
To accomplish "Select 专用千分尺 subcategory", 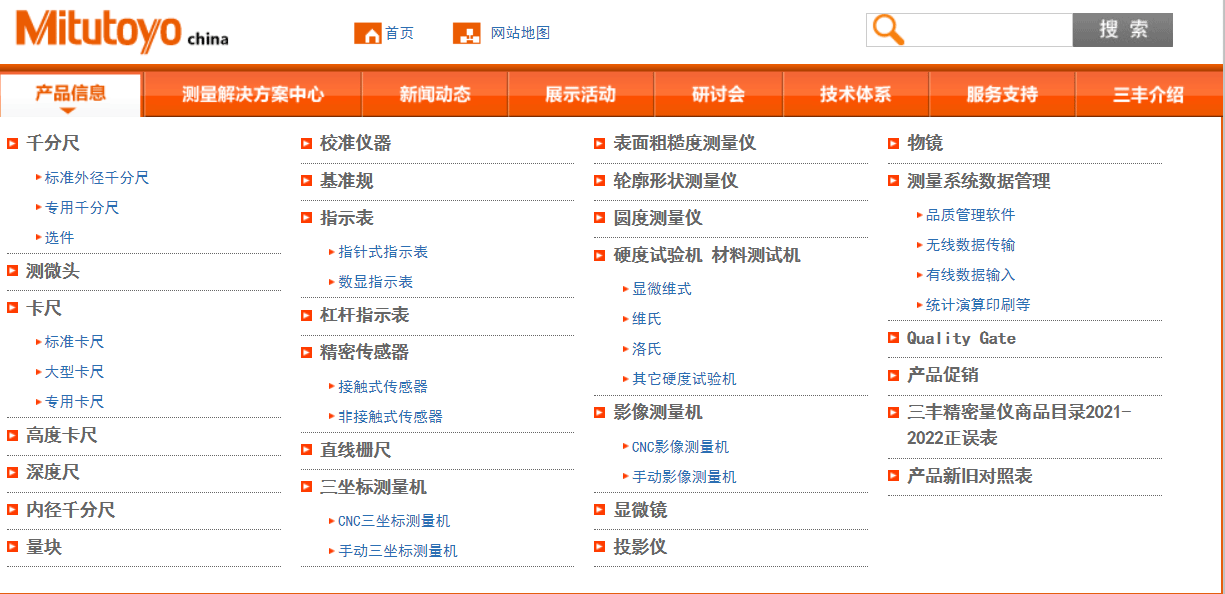I will [82, 208].
